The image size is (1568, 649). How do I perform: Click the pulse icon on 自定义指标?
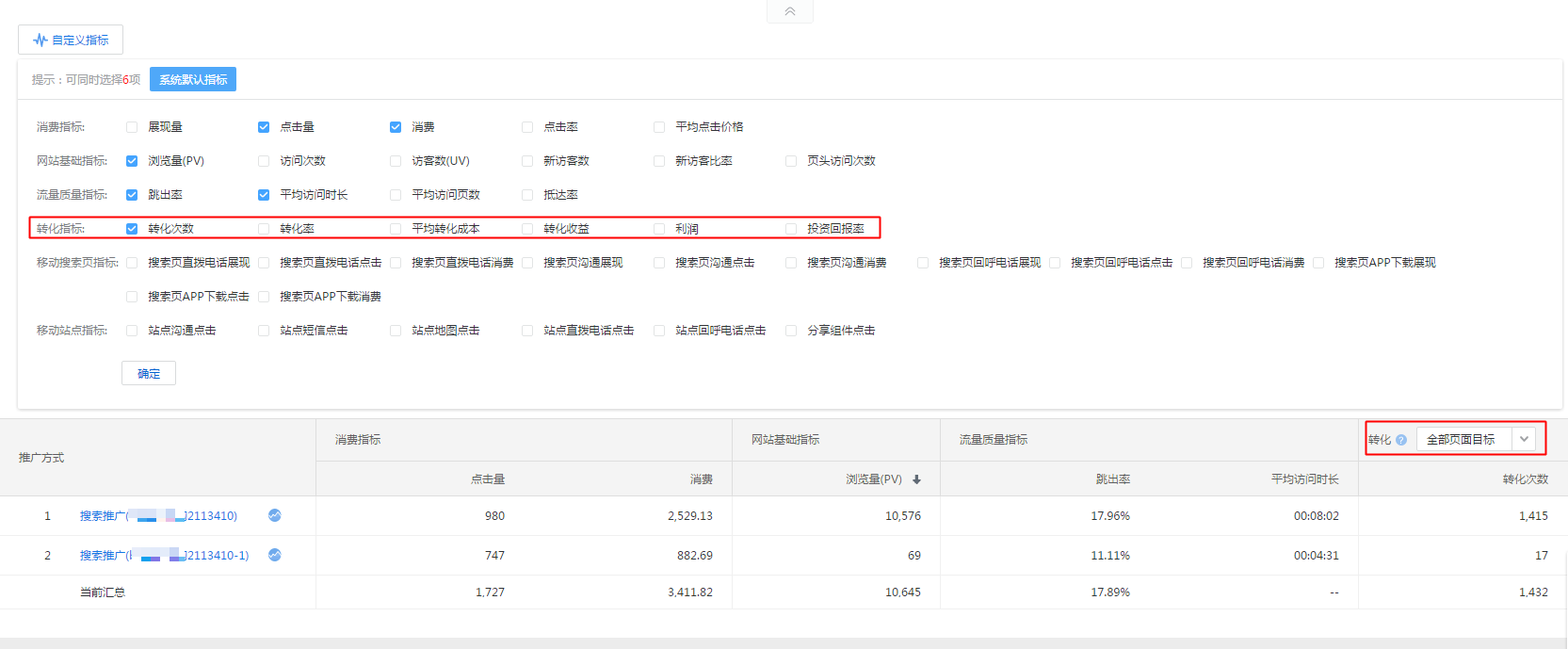tap(40, 40)
